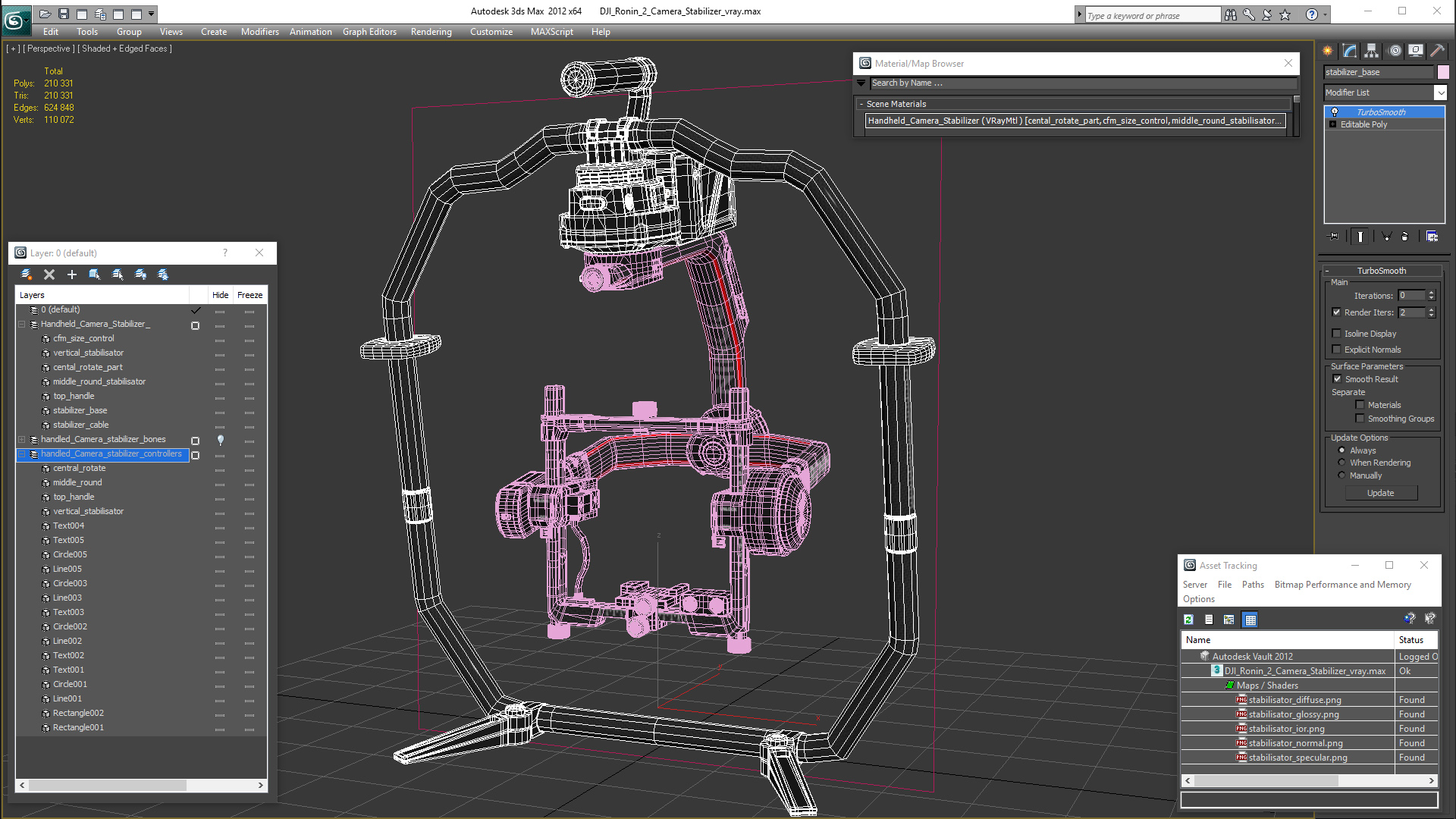The image size is (1456, 819).
Task: Open the Utilities hammer panel tab
Action: click(x=1438, y=51)
